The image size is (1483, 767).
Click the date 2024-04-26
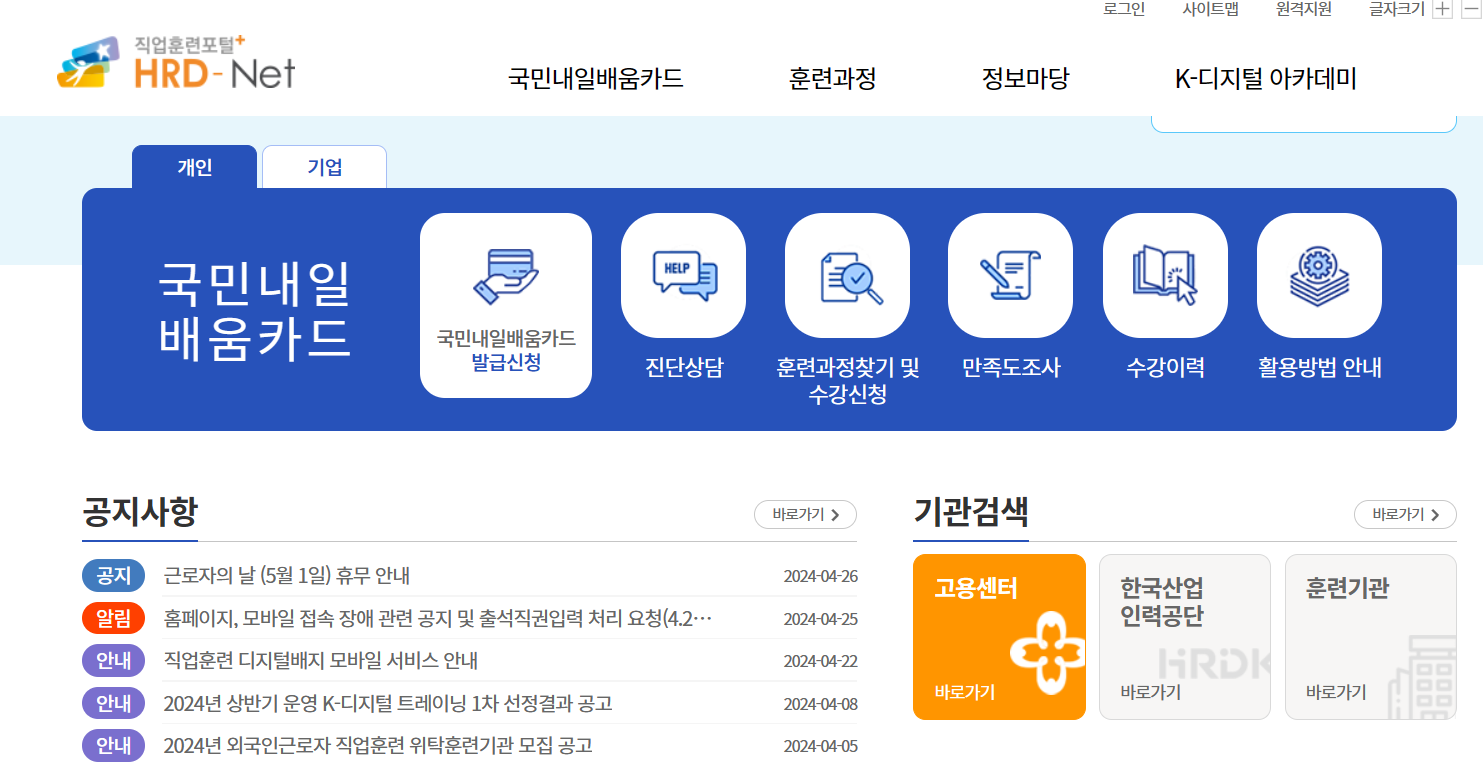[x=821, y=577]
